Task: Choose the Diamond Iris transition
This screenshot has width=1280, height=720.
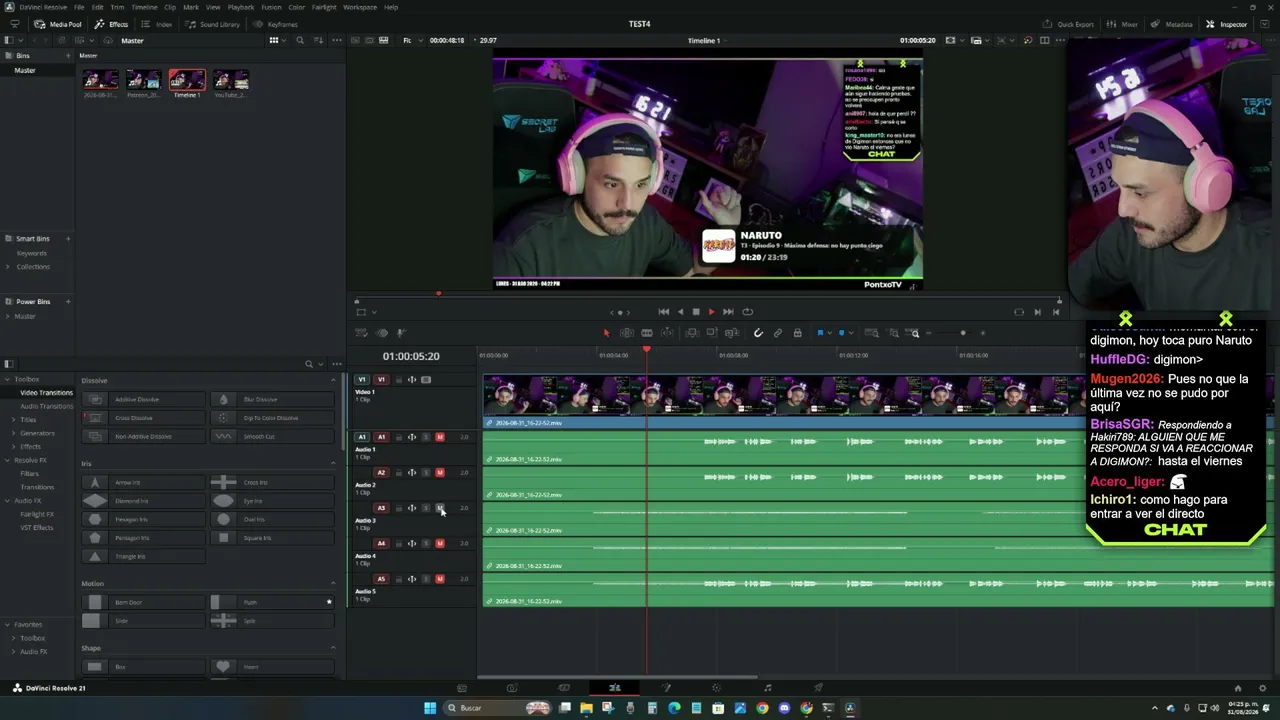Action: (145, 501)
